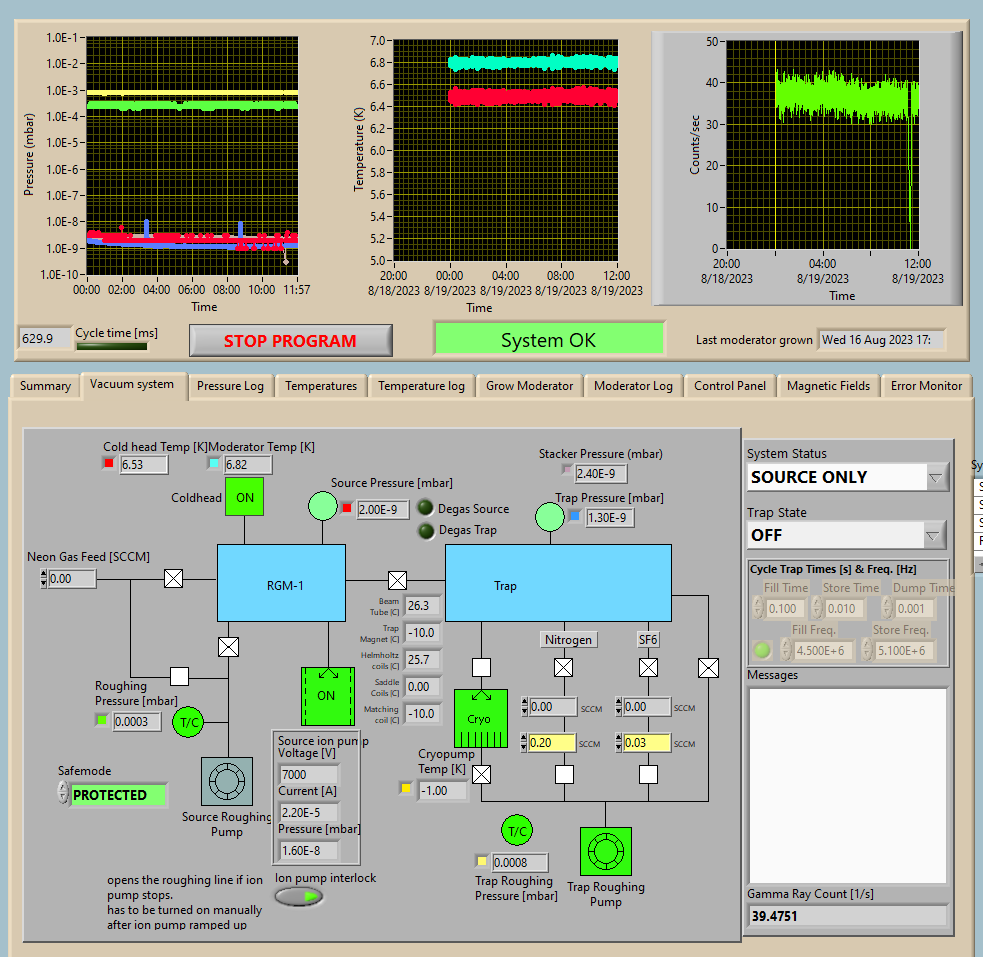Click the Source Roughing Pump icon
Image resolution: width=983 pixels, height=957 pixels.
pyautogui.click(x=227, y=781)
